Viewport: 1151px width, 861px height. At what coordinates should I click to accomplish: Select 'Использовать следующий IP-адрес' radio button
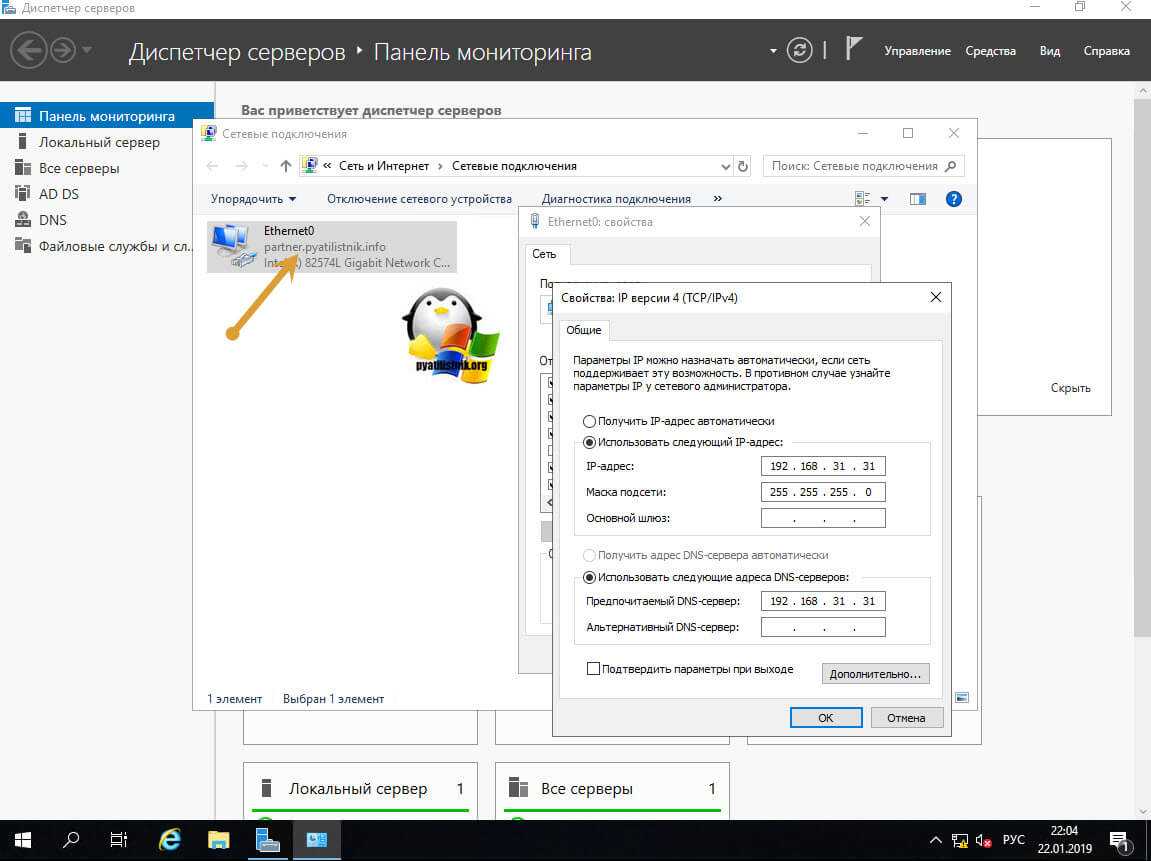click(590, 442)
